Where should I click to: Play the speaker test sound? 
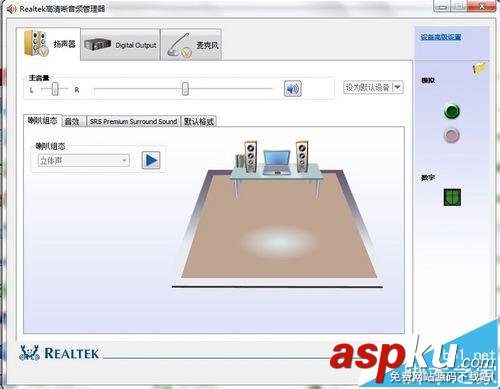(x=151, y=160)
